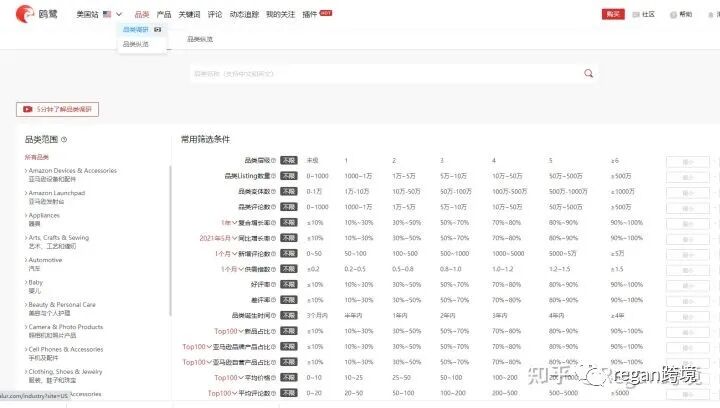Expand the Beauty & Personal Care category

[x=26, y=305]
